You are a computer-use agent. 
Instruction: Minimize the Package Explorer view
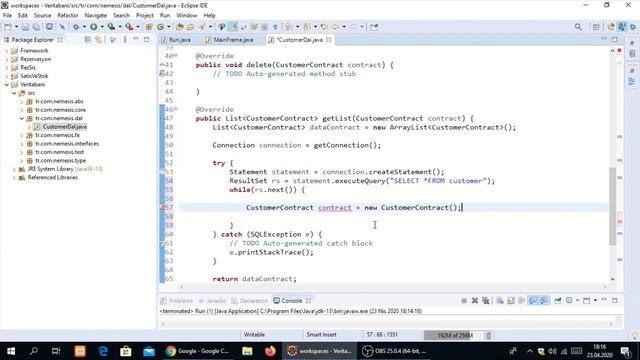tap(136, 39)
